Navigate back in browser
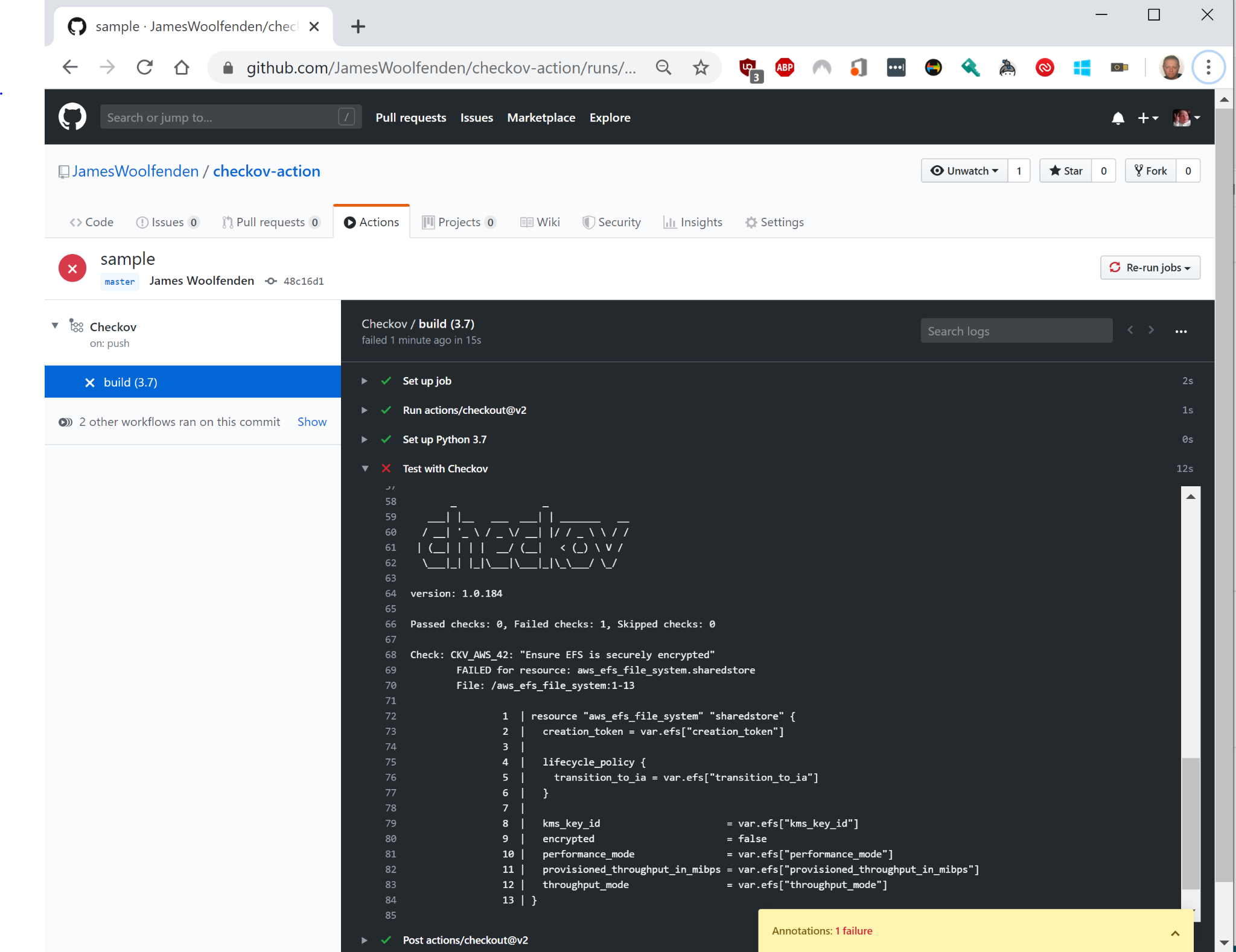Image resolution: width=1236 pixels, height=952 pixels. 71,67
